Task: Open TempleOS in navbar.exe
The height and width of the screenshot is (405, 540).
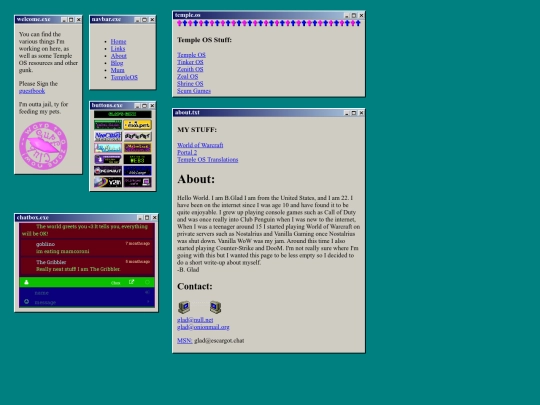Action: pos(124,77)
